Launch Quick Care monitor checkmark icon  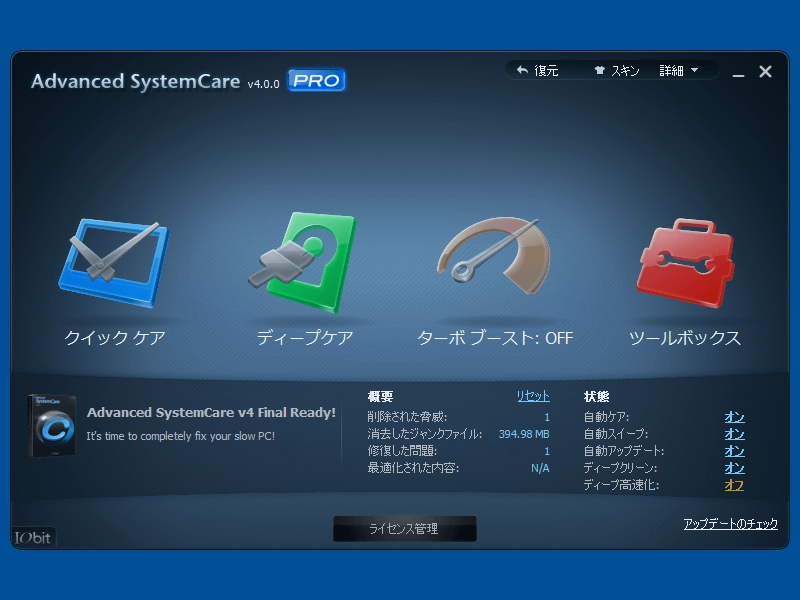(x=113, y=263)
